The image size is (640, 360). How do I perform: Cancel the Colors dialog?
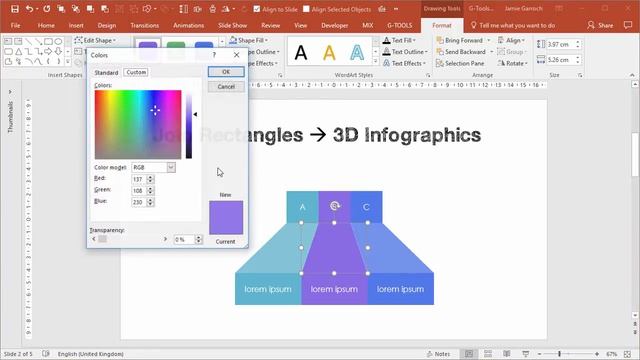tap(226, 87)
